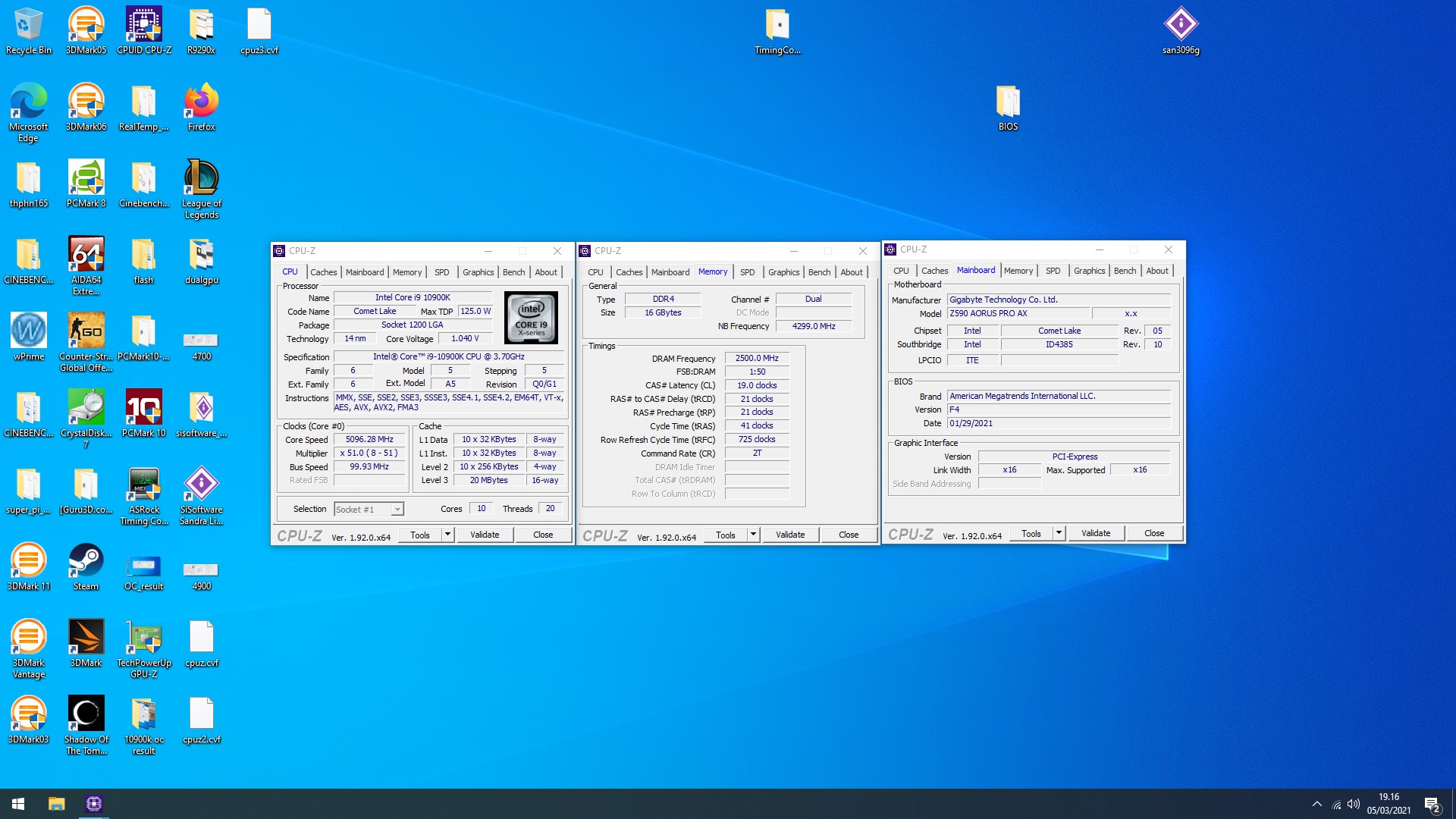The image size is (1456, 819).
Task: Launch Steam from desktop
Action: 86,566
